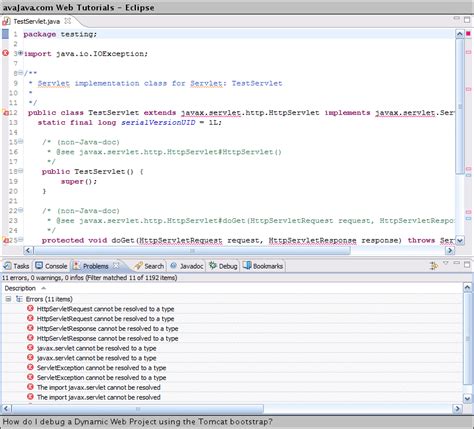Image resolution: width=474 pixels, height=429 pixels.
Task: Minimize the bottom Problems panel
Action: pos(456,263)
